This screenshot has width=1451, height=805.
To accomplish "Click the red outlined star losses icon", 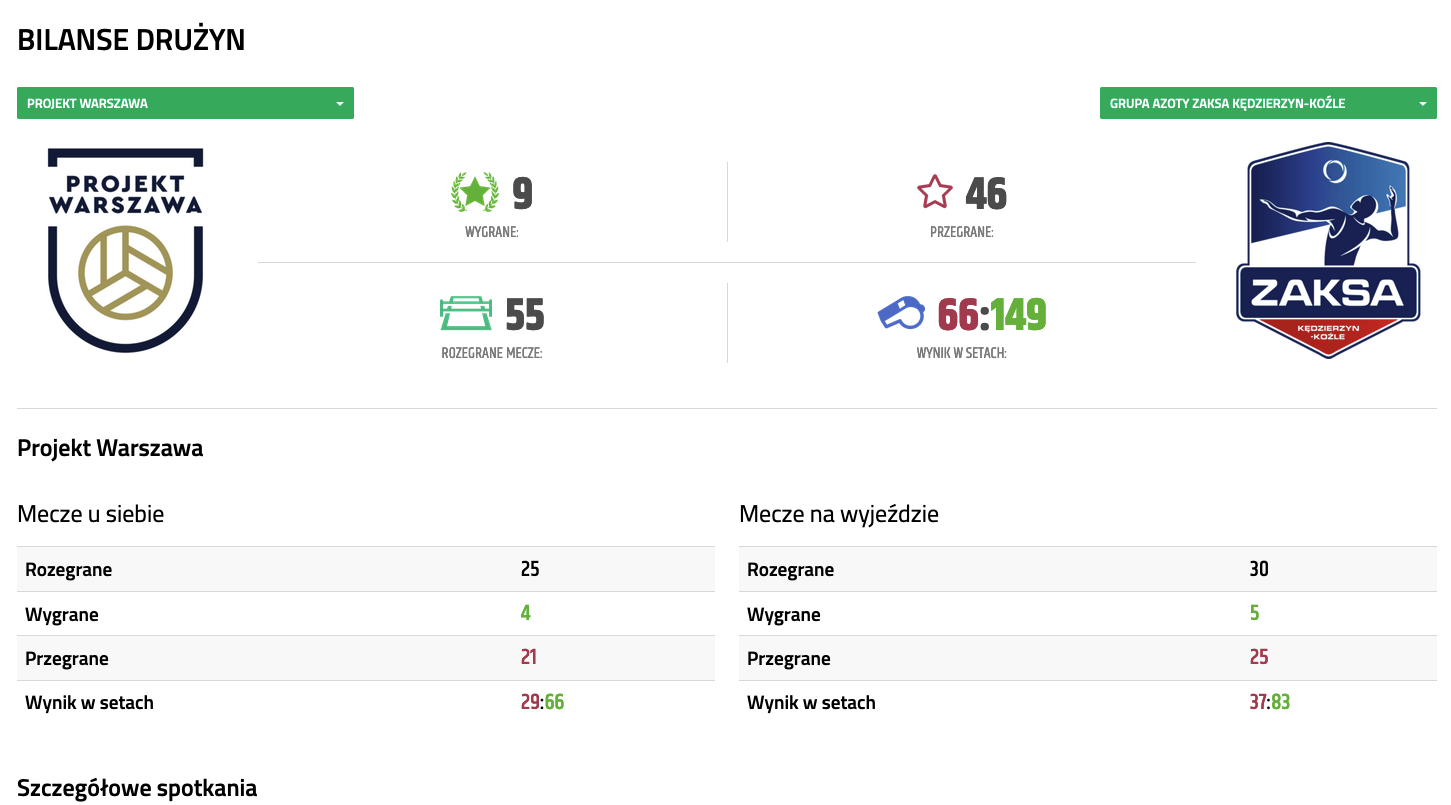I will click(935, 192).
